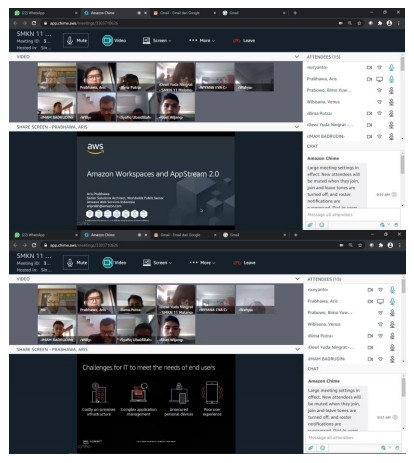Open extensions puzzle icon in AWS title slide window
This screenshot has height=463, width=414.
pos(380,23)
